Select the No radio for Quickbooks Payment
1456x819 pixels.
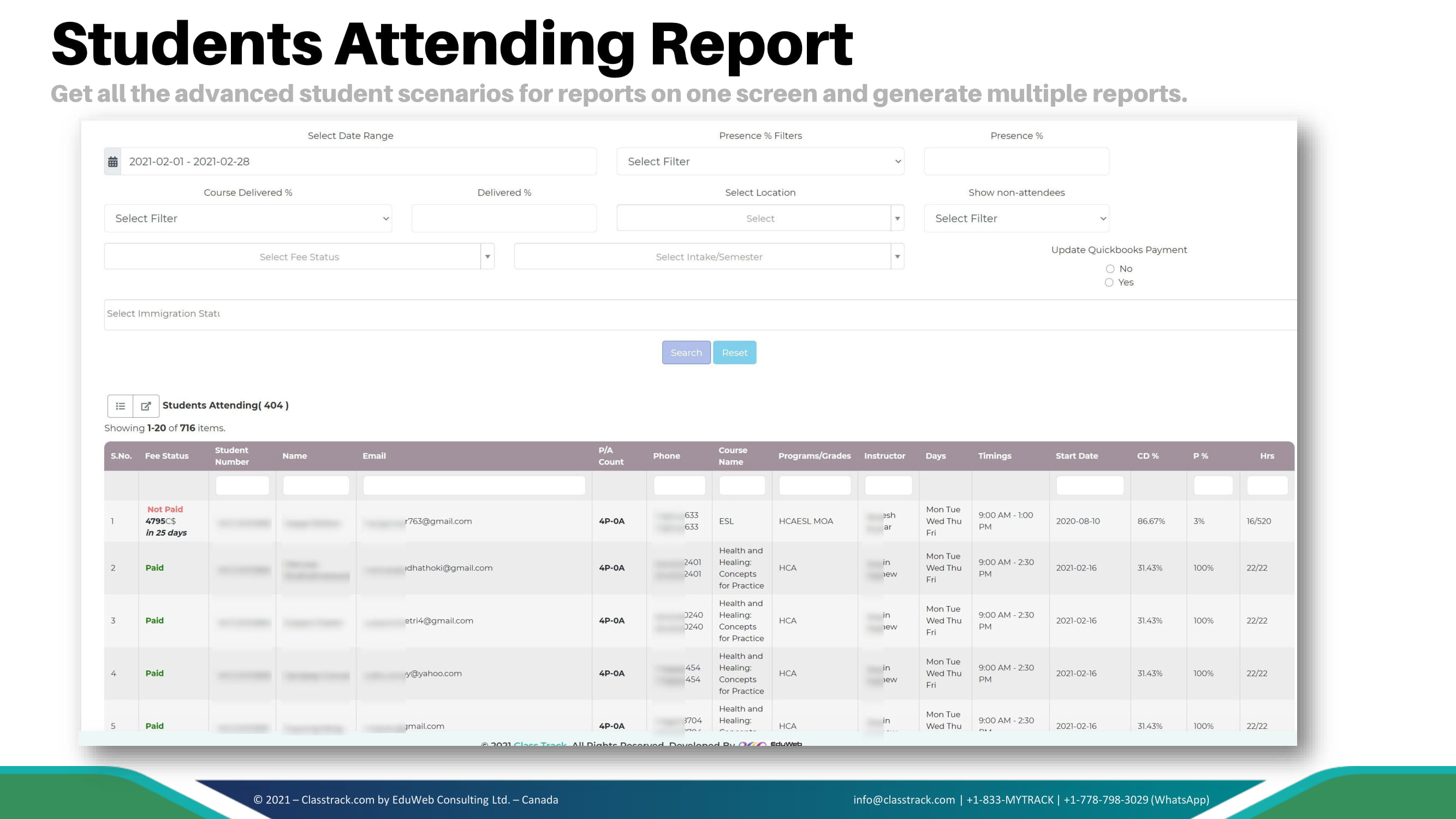click(x=1110, y=269)
